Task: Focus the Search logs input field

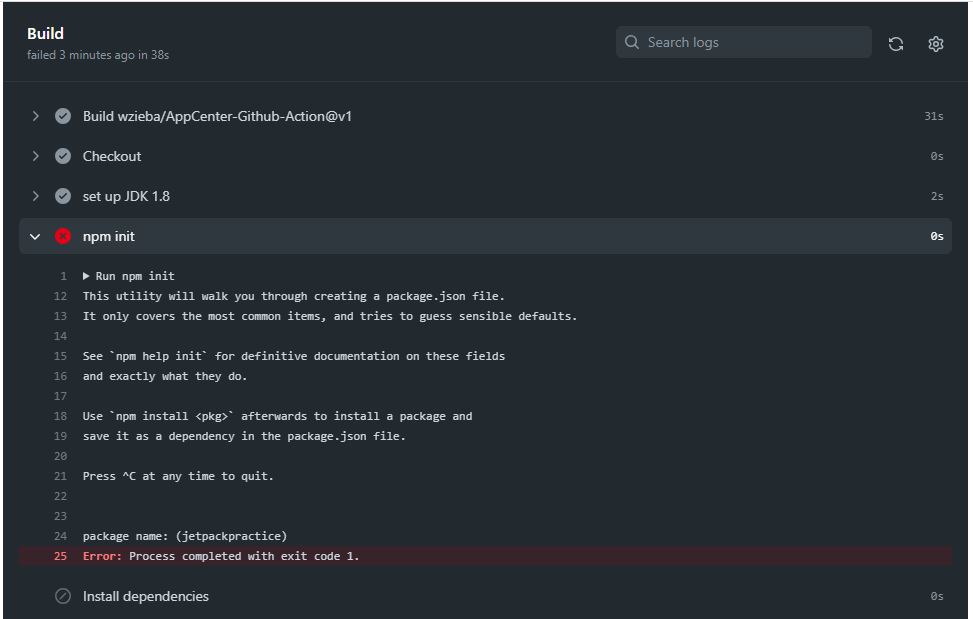Action: pyautogui.click(x=750, y=43)
